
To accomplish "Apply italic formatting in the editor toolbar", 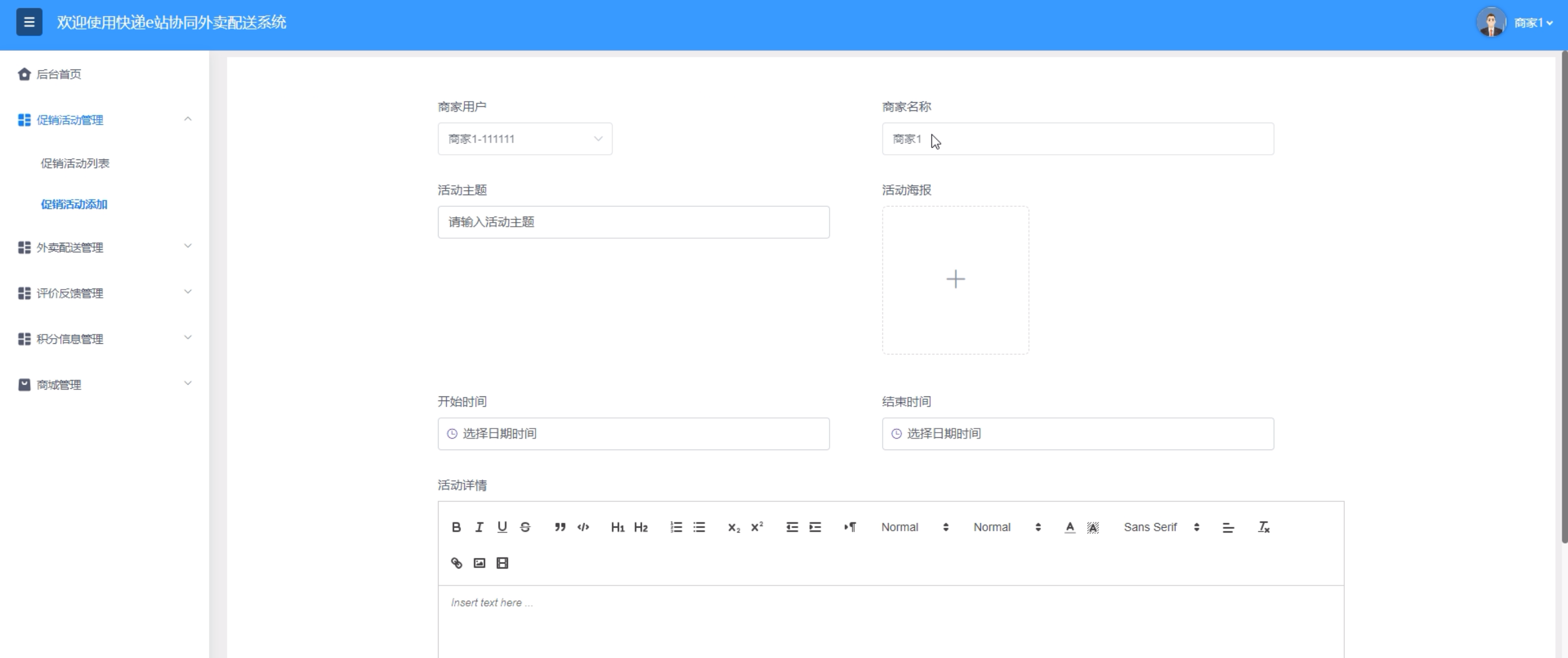I will pos(479,527).
